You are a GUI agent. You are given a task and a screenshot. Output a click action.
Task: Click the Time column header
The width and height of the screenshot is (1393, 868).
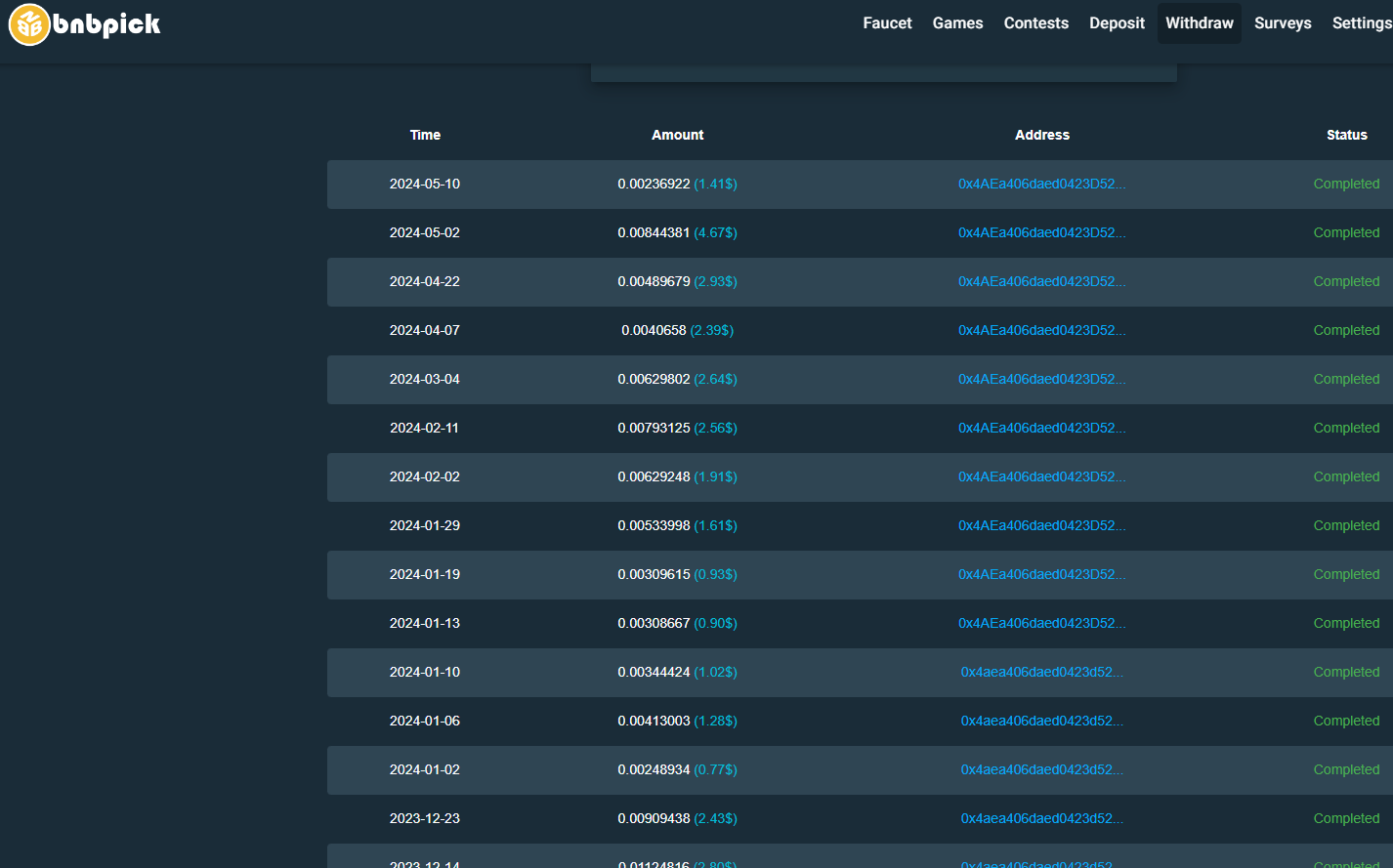425,136
